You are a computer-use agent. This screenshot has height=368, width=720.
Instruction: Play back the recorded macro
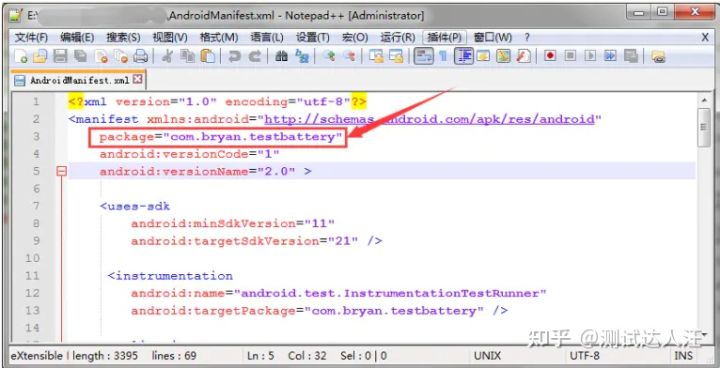coord(591,56)
